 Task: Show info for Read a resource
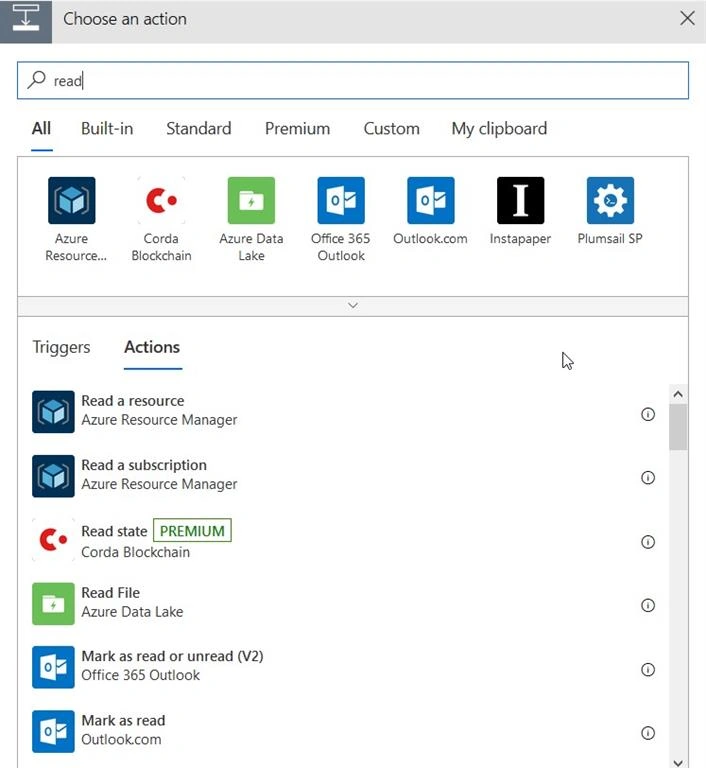[648, 414]
